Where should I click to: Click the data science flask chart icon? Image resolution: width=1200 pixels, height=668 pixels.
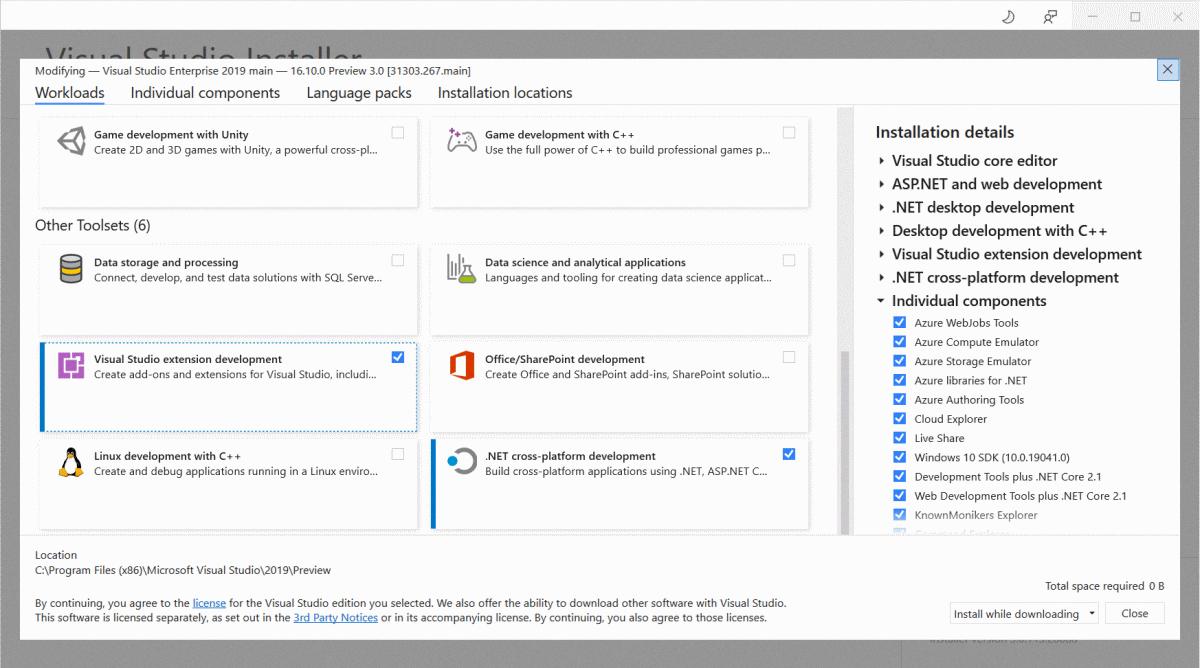(x=460, y=268)
